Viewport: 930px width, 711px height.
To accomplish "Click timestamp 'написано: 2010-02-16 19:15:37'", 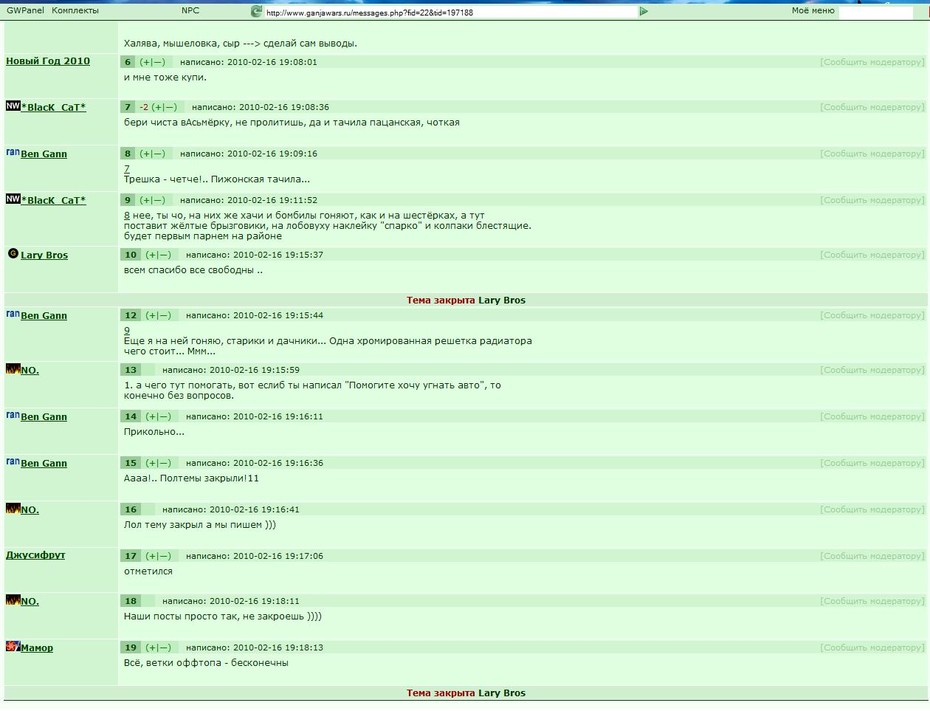I will (x=254, y=255).
